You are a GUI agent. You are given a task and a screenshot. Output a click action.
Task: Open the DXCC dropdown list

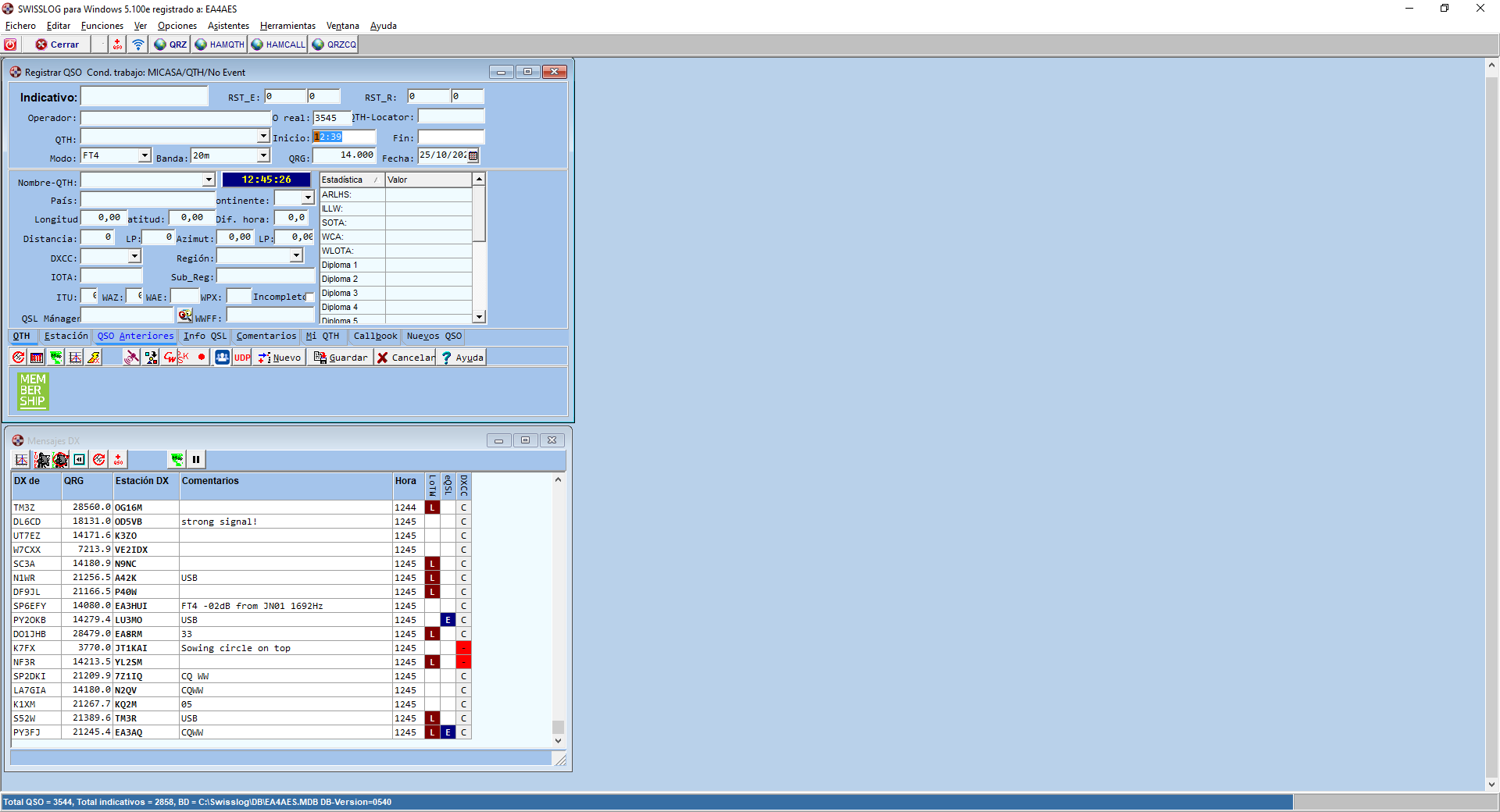tap(134, 257)
